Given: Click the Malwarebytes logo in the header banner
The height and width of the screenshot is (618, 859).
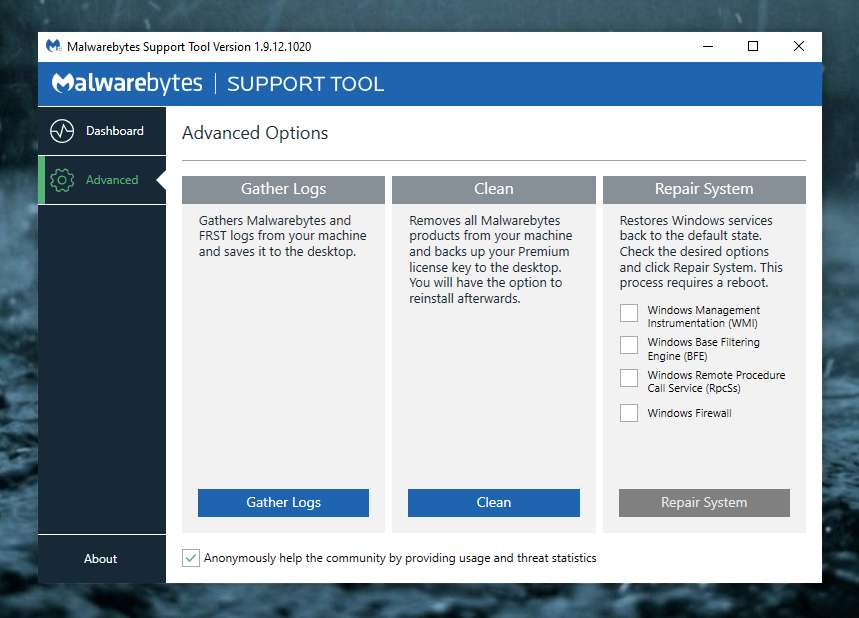Looking at the screenshot, I should pos(127,83).
